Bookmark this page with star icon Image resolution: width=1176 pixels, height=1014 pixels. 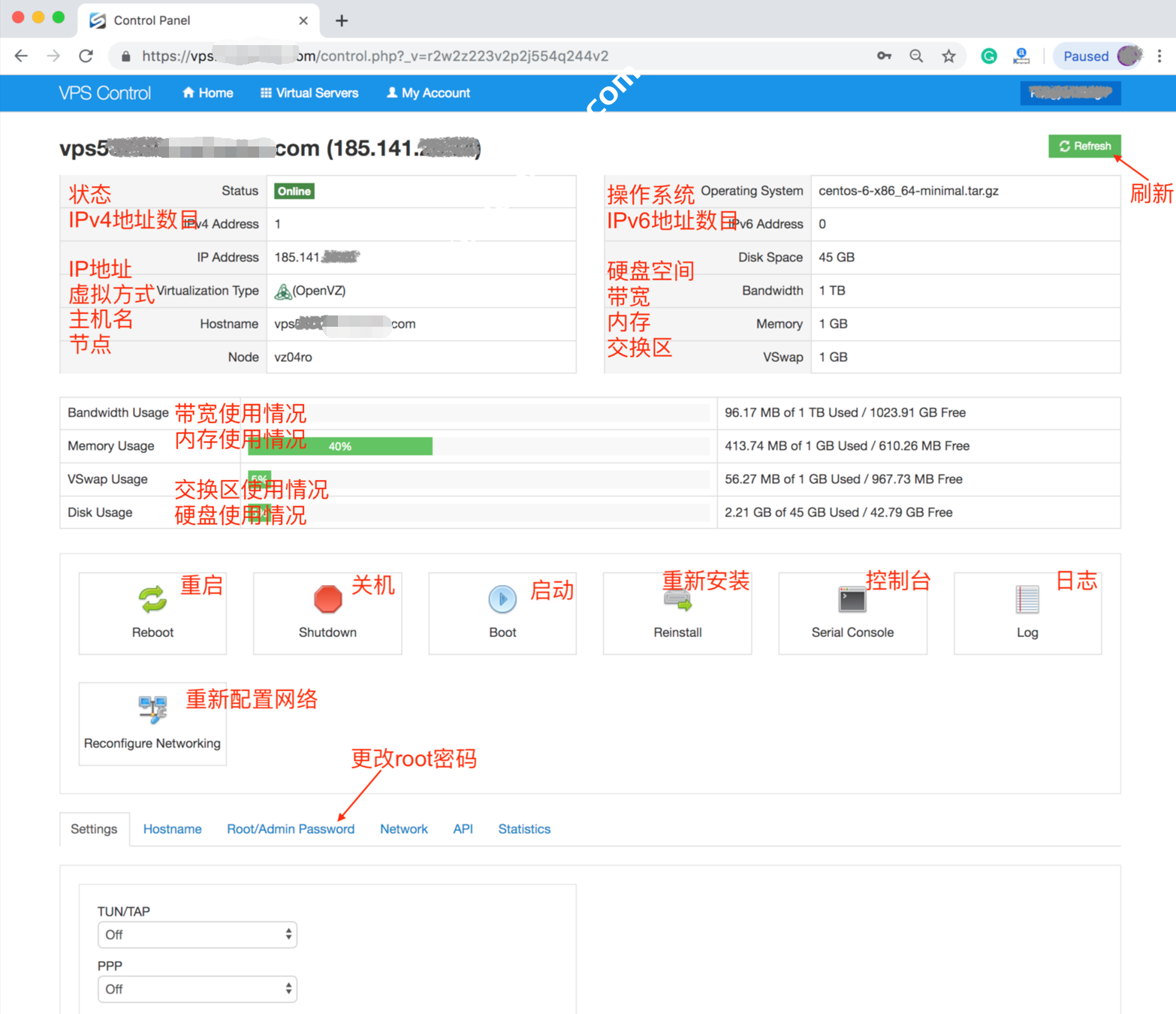(948, 56)
